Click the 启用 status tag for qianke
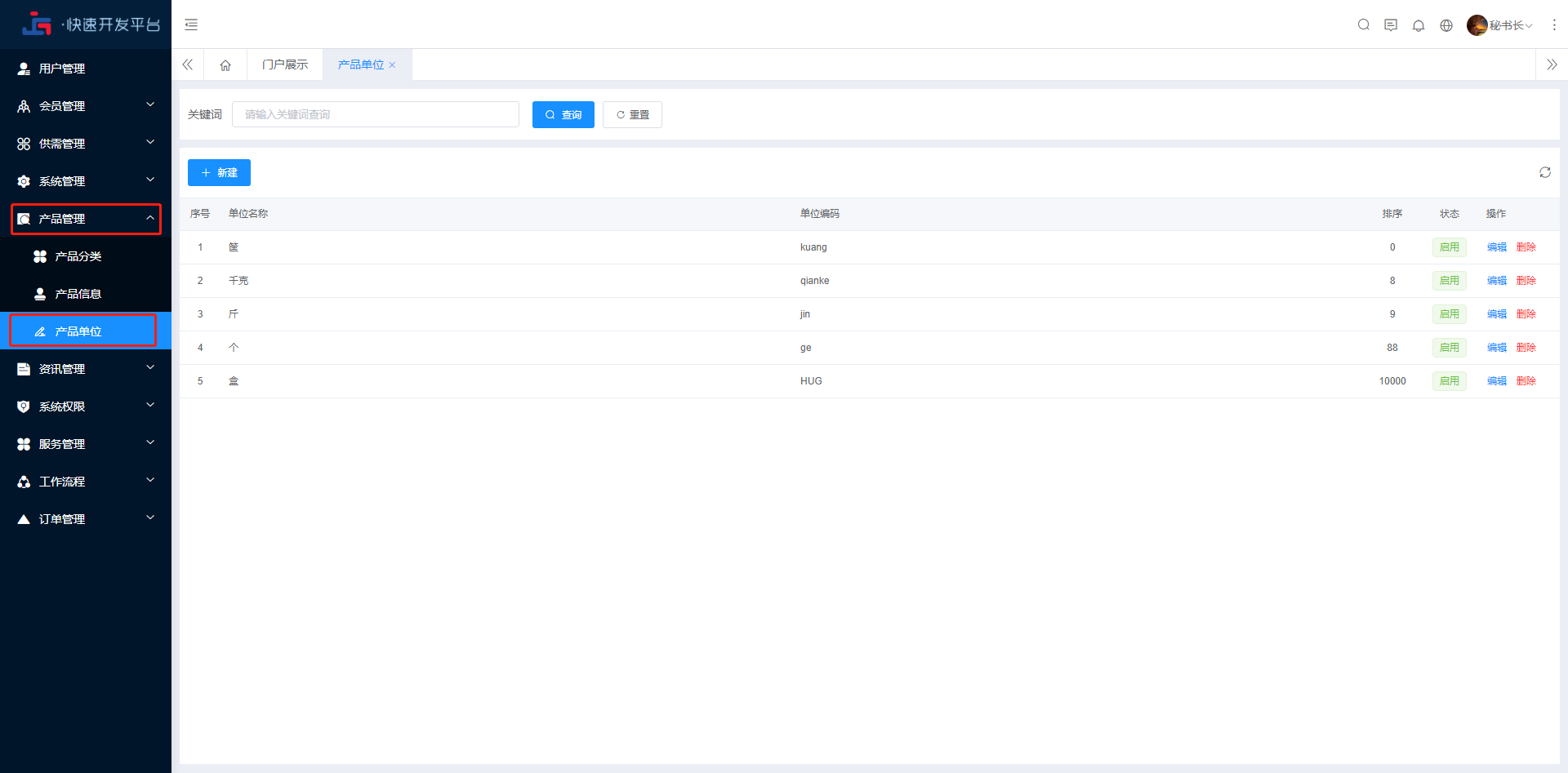The width and height of the screenshot is (1568, 773). [1450, 281]
